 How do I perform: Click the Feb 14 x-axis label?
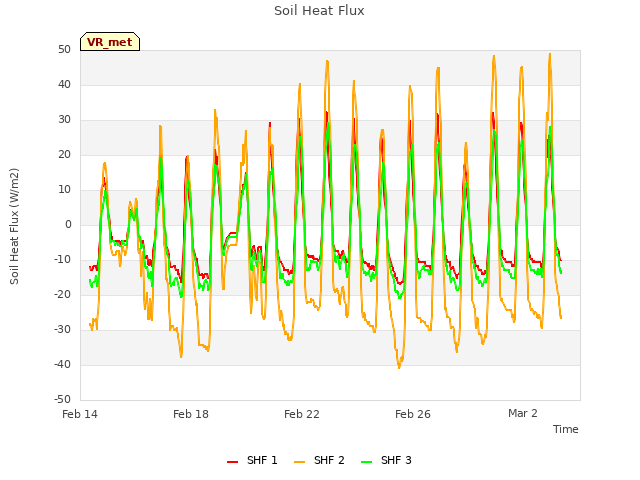click(x=80, y=414)
